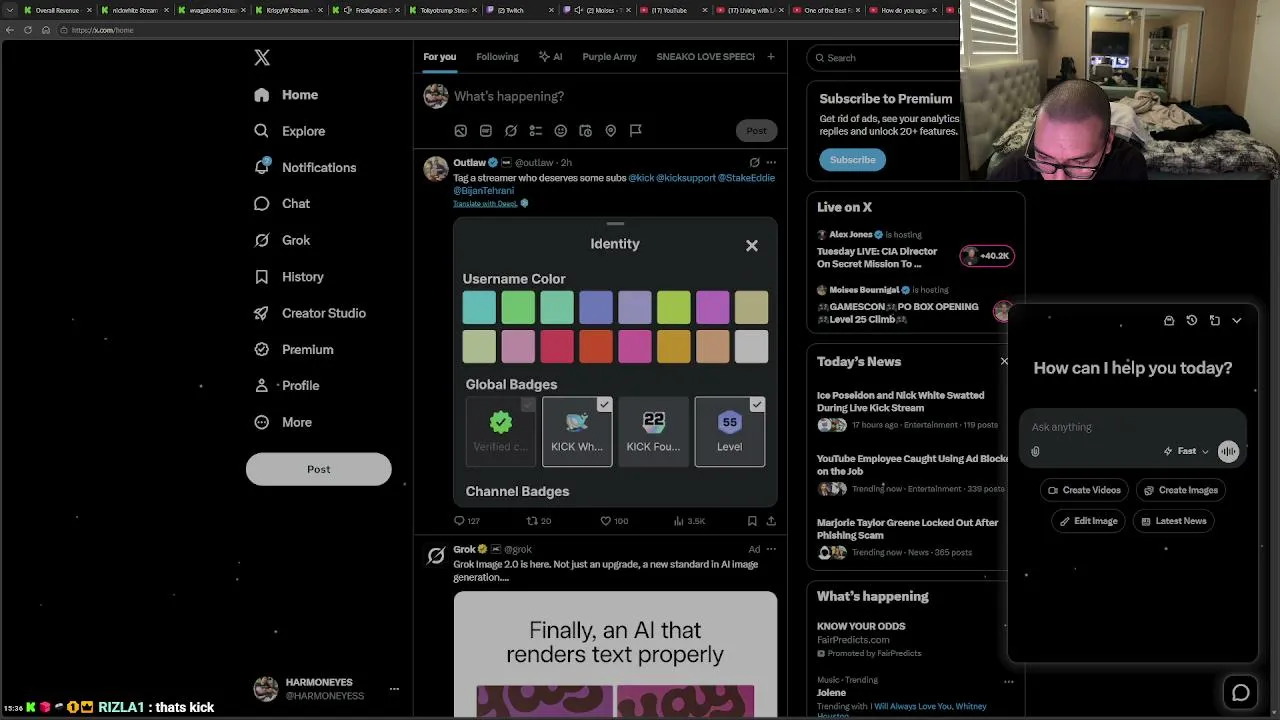Attach a file in Grok chat

[1036, 452]
